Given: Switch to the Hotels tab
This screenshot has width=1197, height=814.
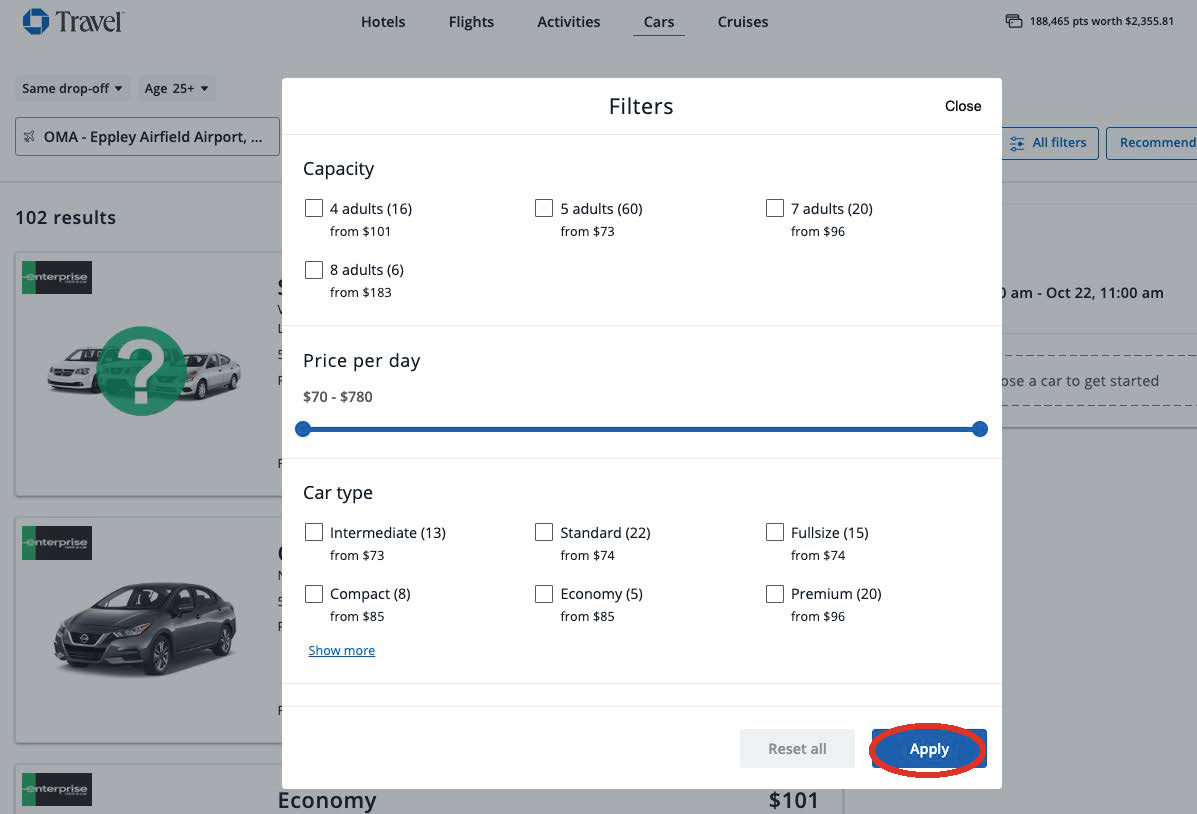Looking at the screenshot, I should tap(383, 22).
